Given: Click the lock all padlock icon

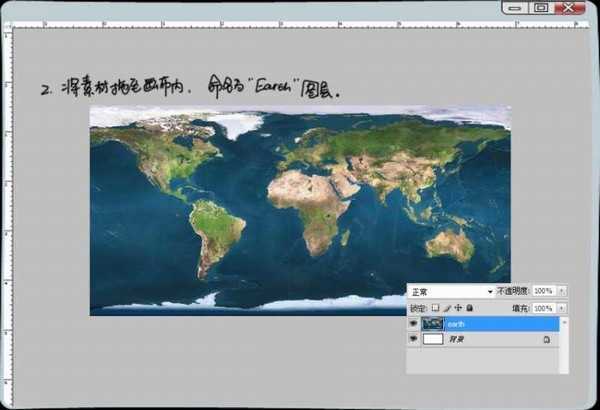Looking at the screenshot, I should point(469,308).
